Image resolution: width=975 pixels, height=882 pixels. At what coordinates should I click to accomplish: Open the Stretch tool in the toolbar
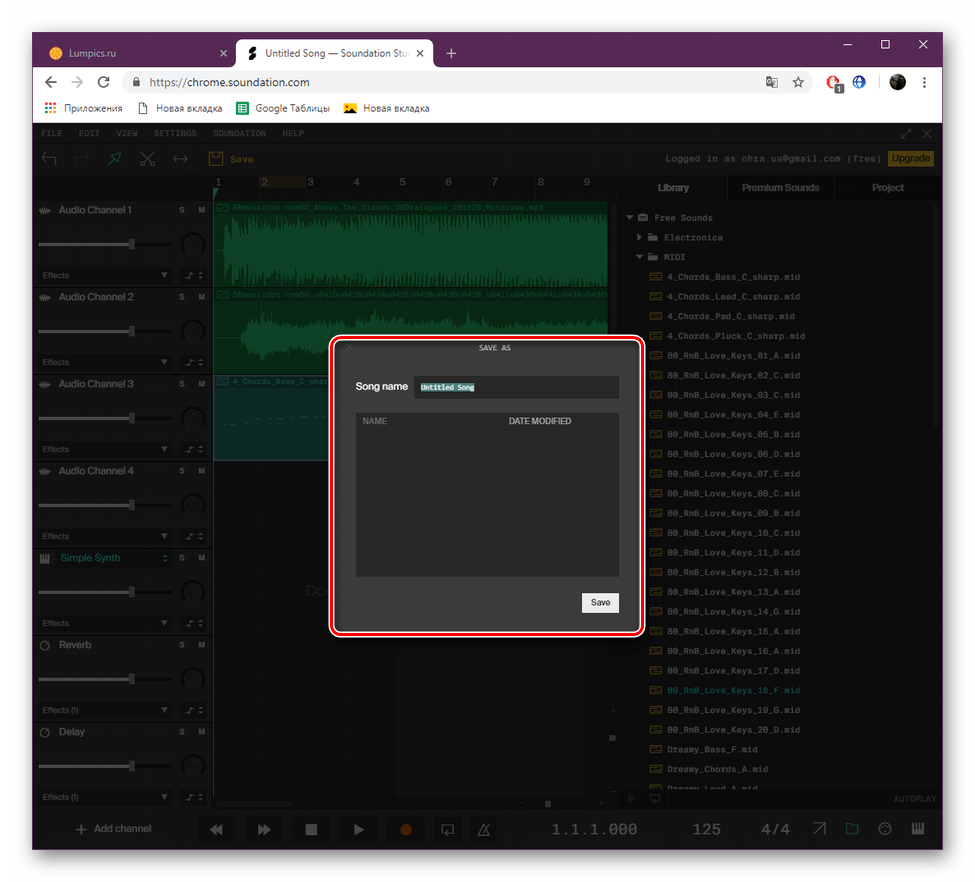(179, 158)
